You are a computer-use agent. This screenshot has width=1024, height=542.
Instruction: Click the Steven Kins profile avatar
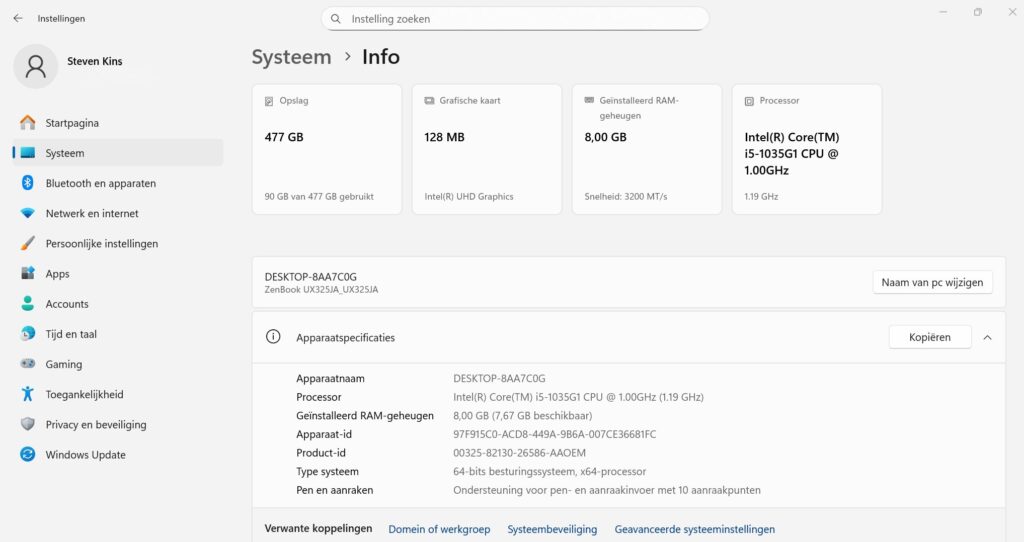(x=35, y=67)
